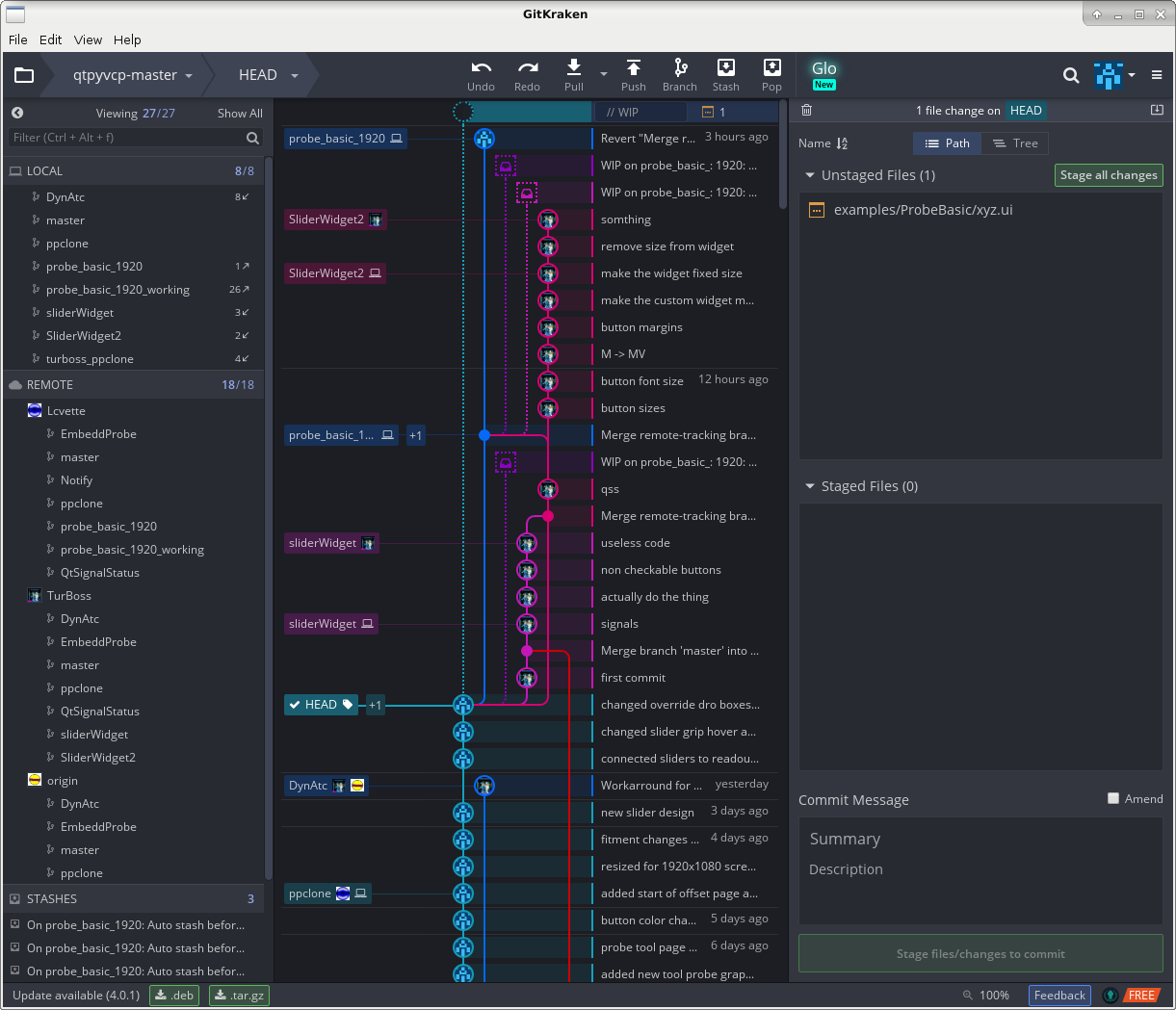Click the origin remote avatar icon
This screenshot has width=1176, height=1010.
point(35,781)
